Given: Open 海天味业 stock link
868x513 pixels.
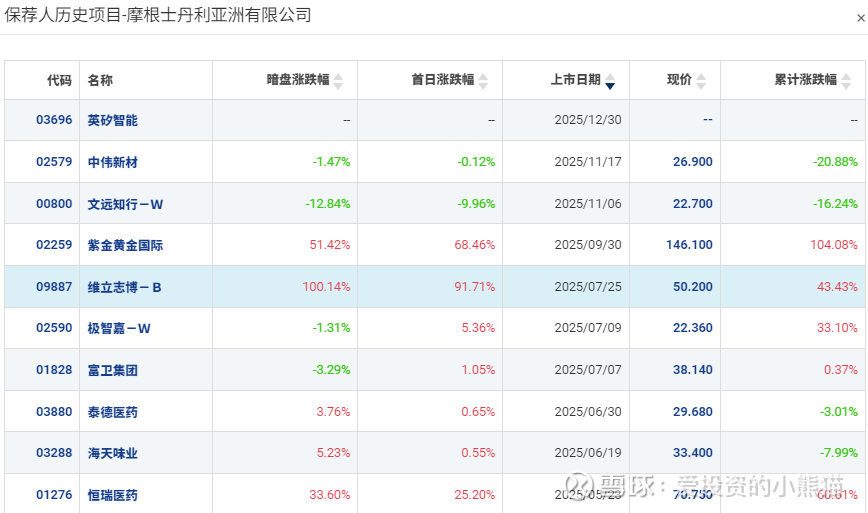Looking at the screenshot, I should coord(112,453).
